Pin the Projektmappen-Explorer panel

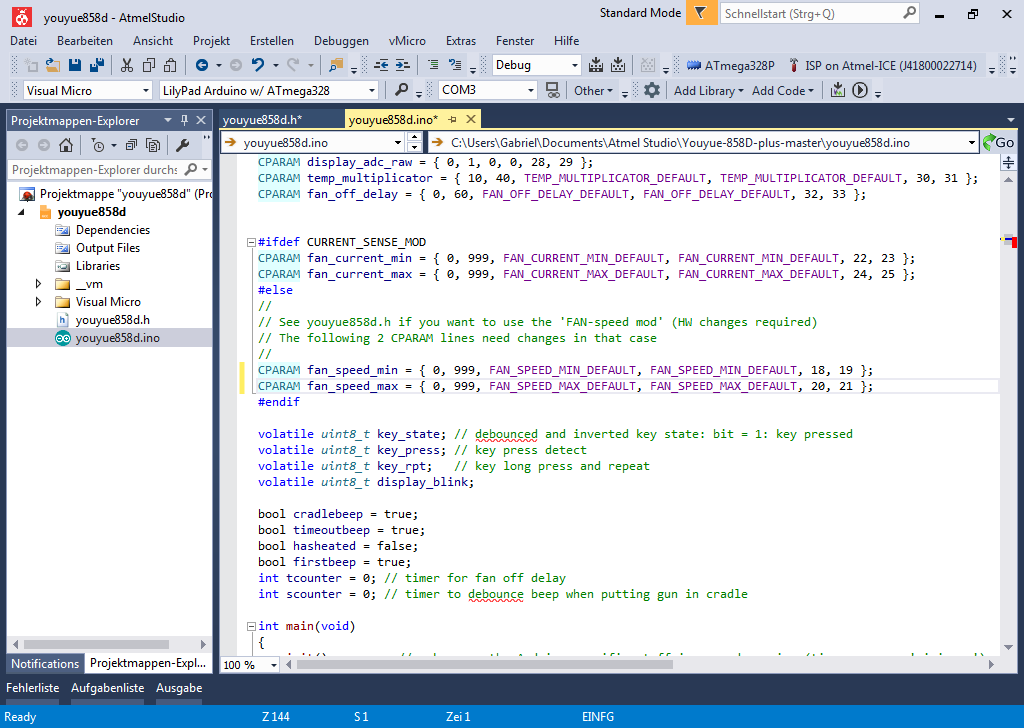tap(184, 120)
